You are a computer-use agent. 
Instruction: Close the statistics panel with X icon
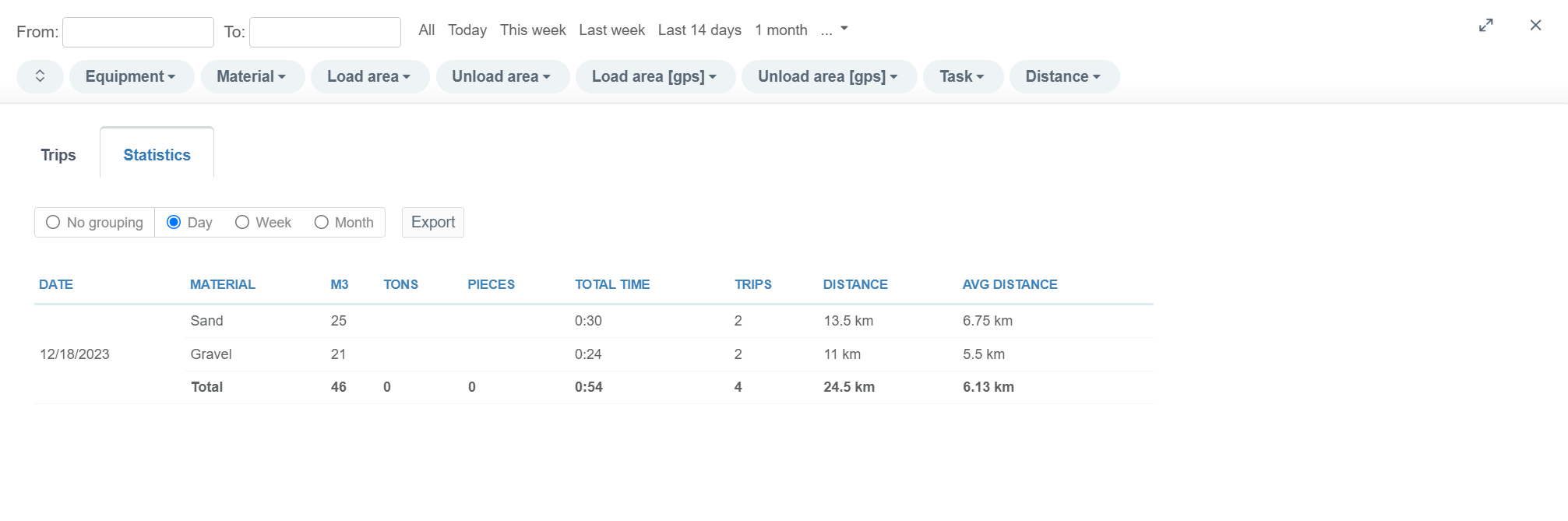pos(1535,26)
